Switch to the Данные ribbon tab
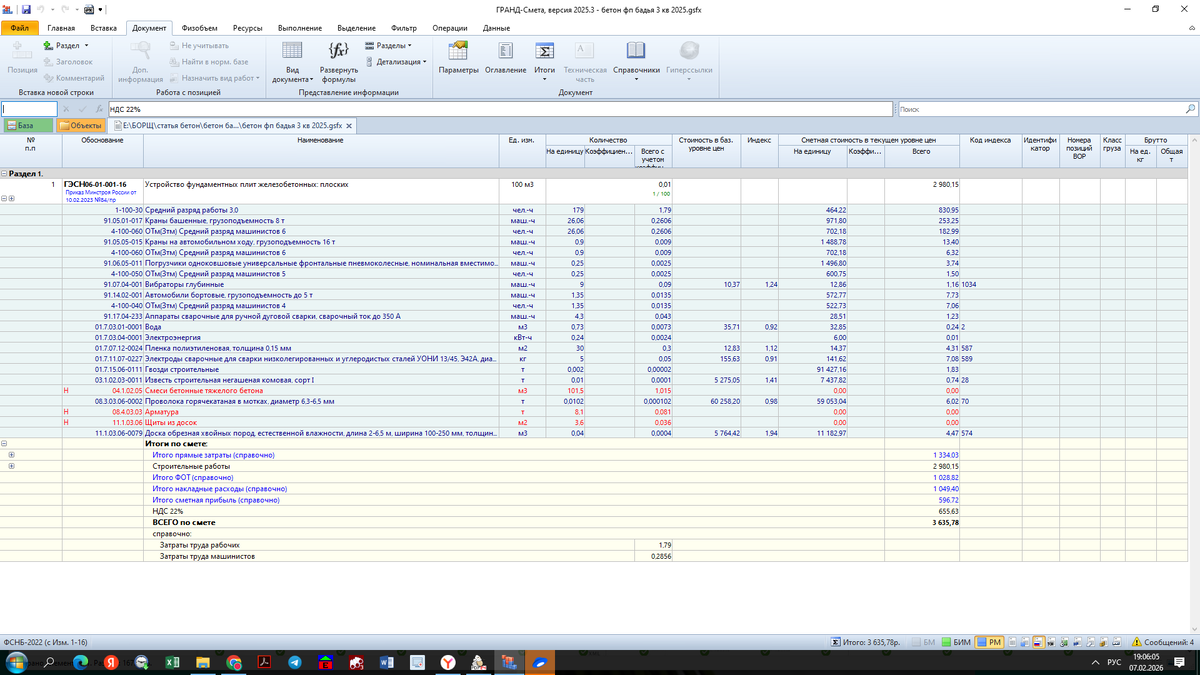The image size is (1200, 675). [496, 29]
